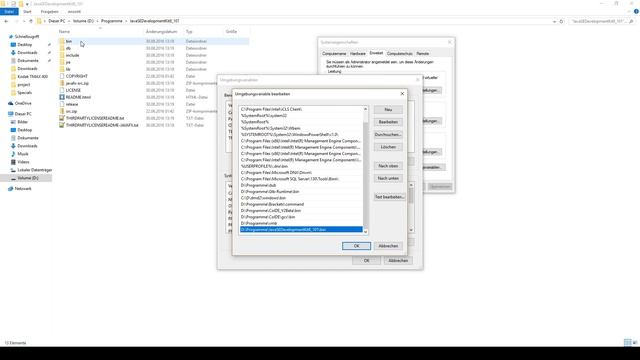
Task: Close the Umgebungsvariable bearbeiten dialog
Action: coord(402,94)
